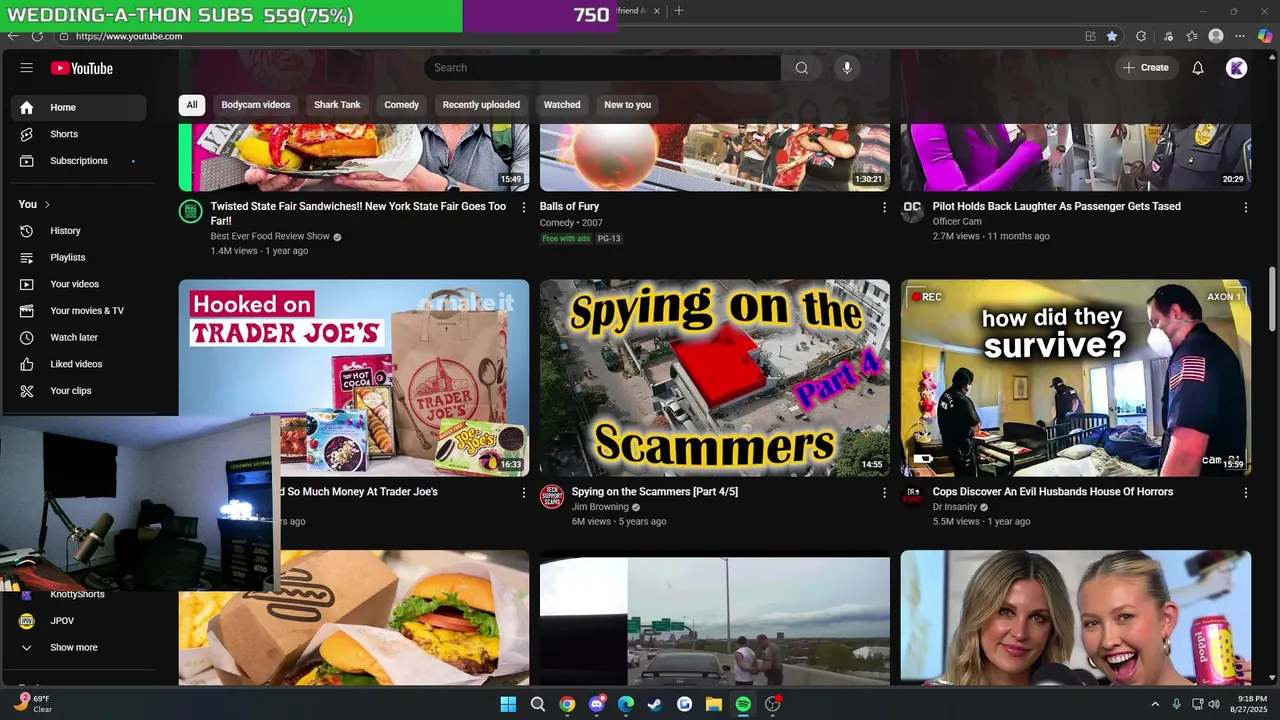Screen dimensions: 1280x720
Task: Start voice search with microphone icon
Action: 847,68
